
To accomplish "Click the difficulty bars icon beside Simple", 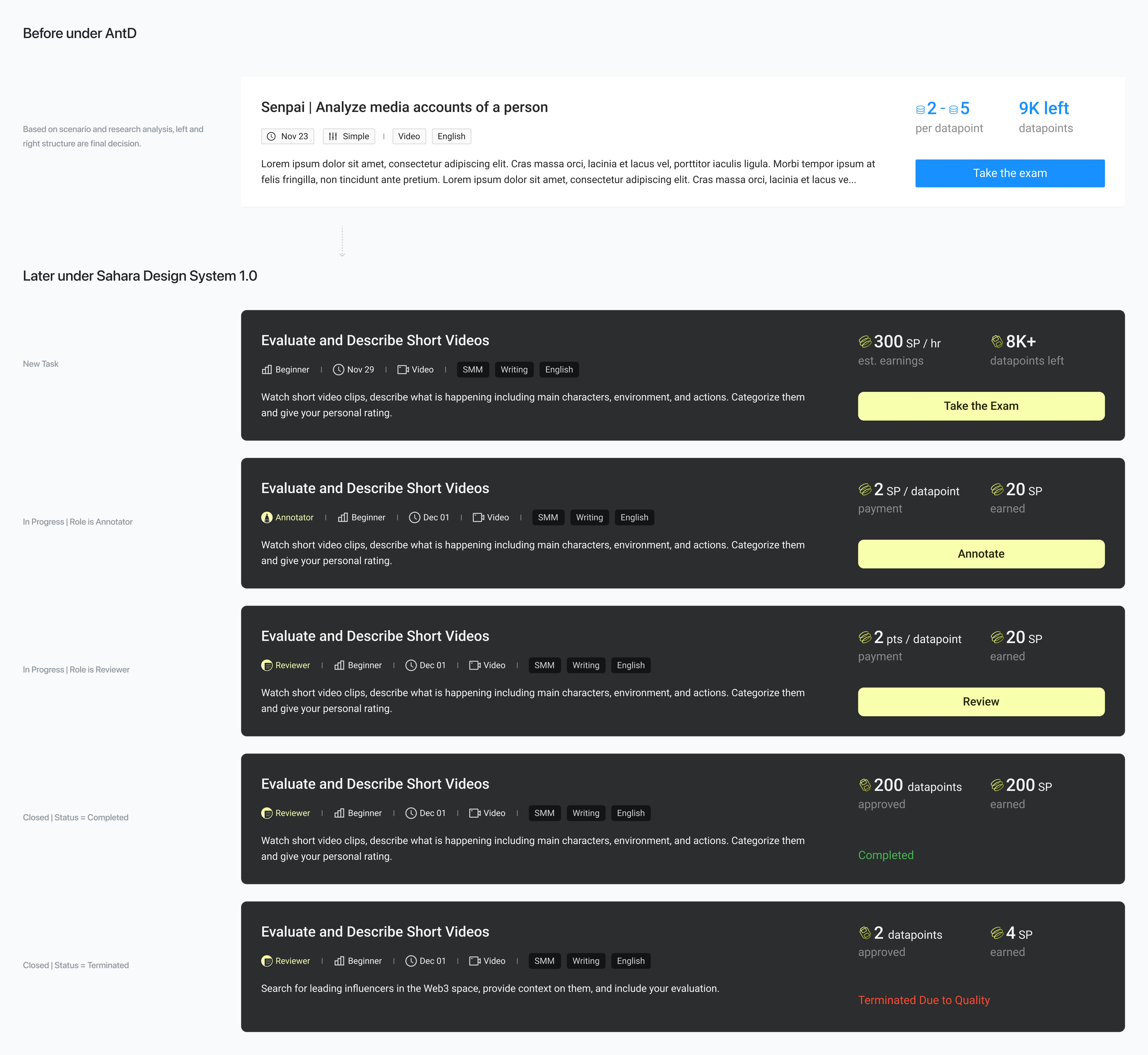I will pyautogui.click(x=333, y=136).
